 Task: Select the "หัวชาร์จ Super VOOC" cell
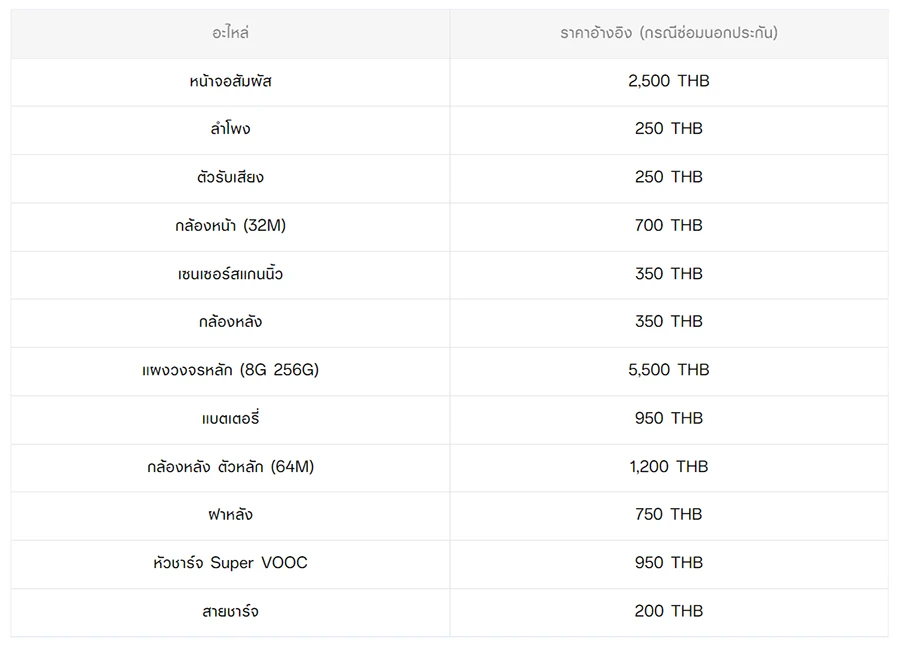point(230,563)
